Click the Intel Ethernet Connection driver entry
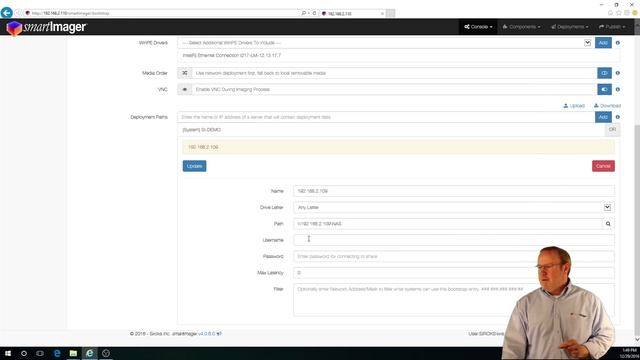 [x=232, y=56]
